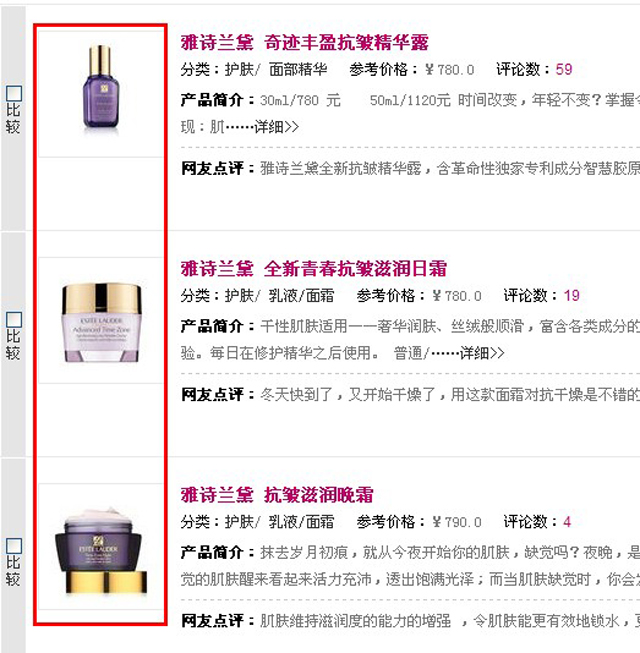Select category 乳液/面霜 of the day cream

point(301,296)
